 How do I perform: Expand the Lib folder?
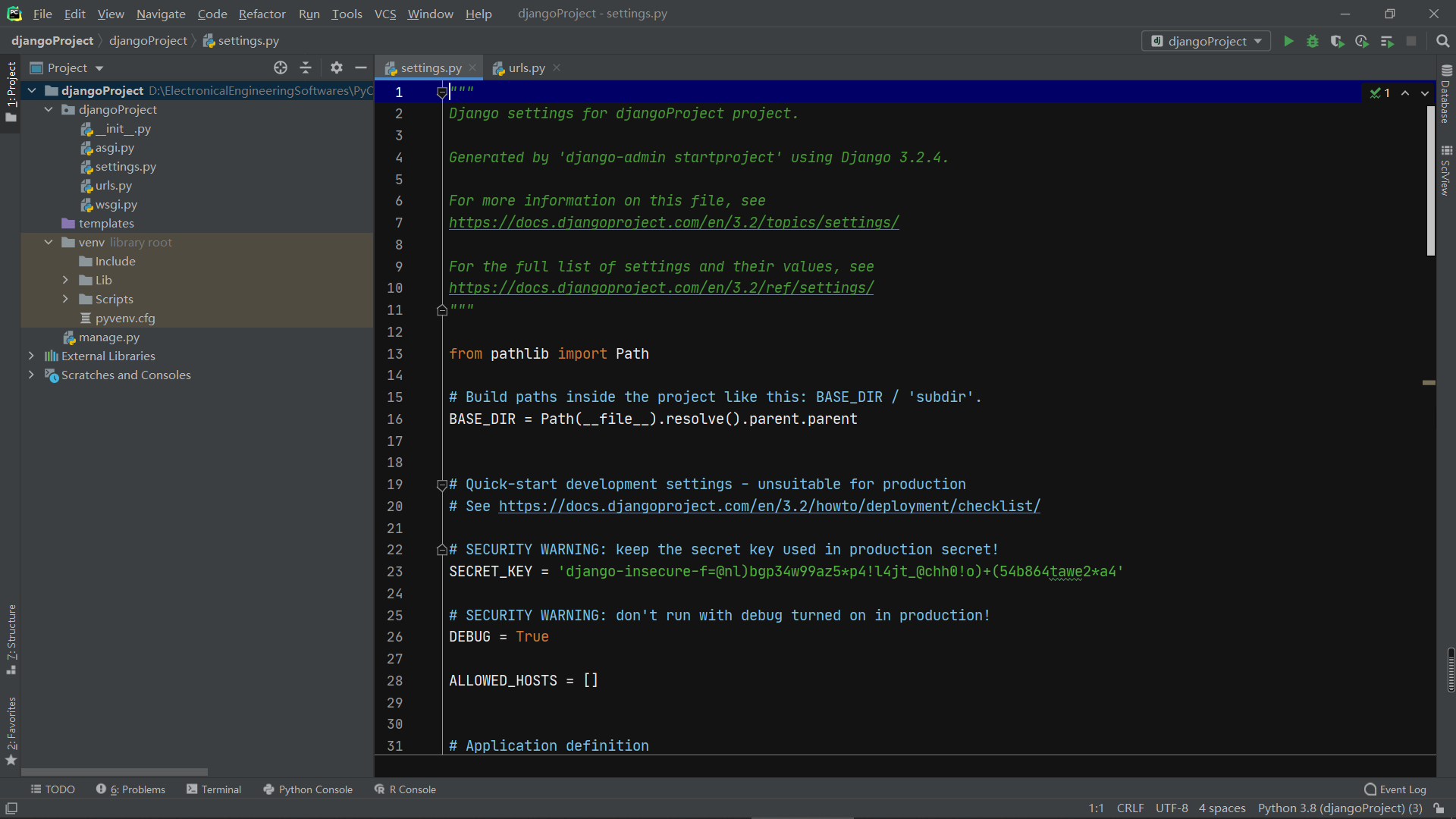[65, 280]
